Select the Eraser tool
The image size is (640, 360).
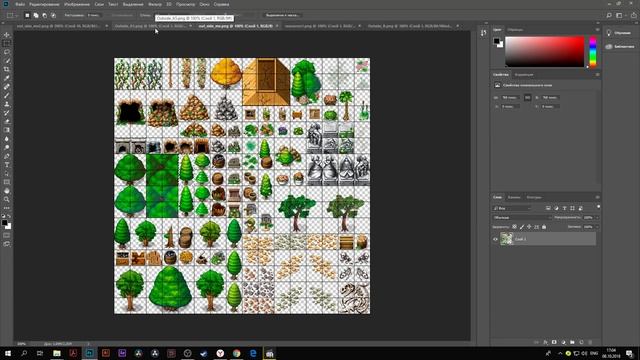pos(7,121)
